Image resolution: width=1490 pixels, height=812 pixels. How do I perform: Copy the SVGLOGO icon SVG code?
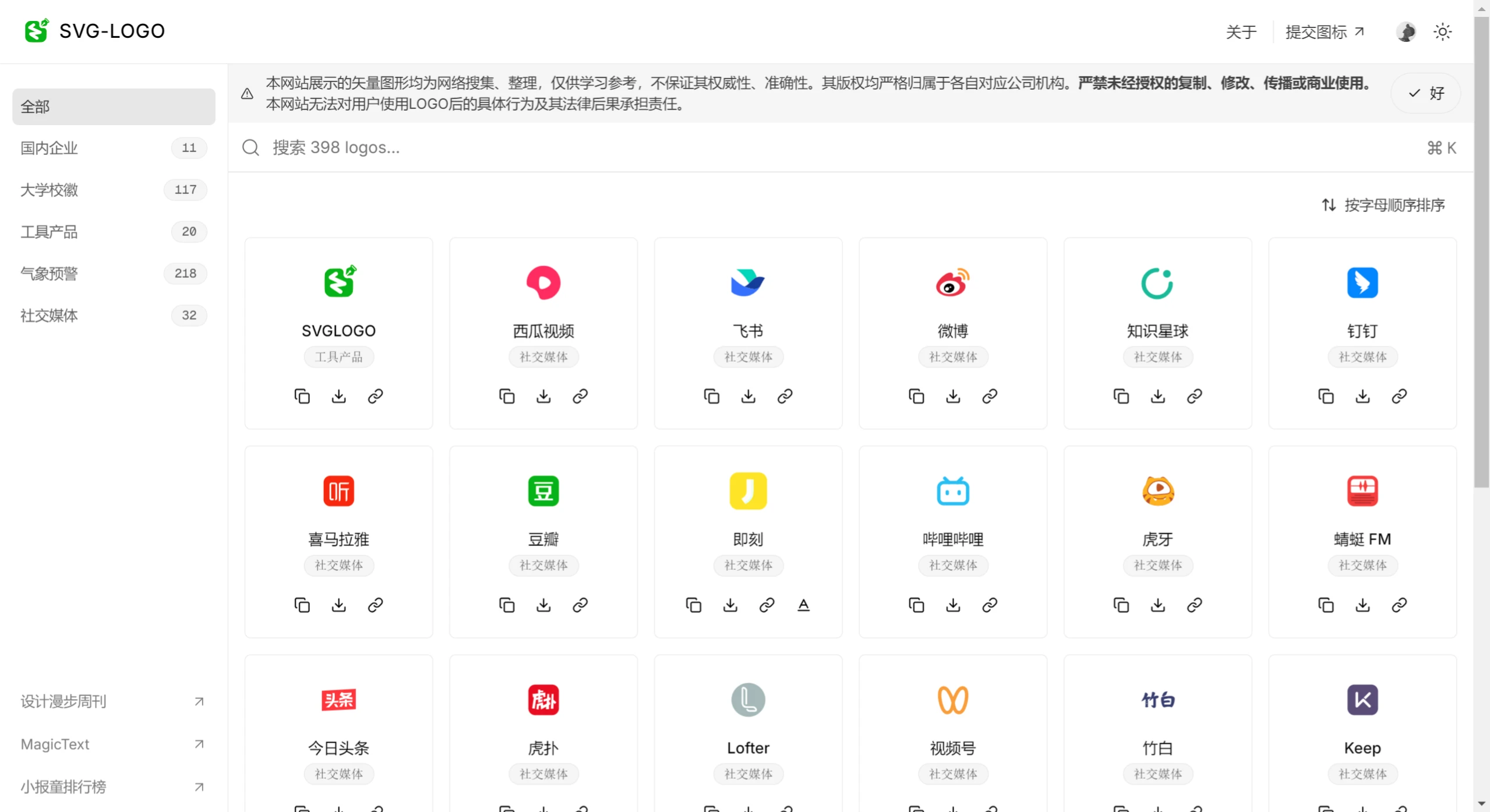point(302,396)
